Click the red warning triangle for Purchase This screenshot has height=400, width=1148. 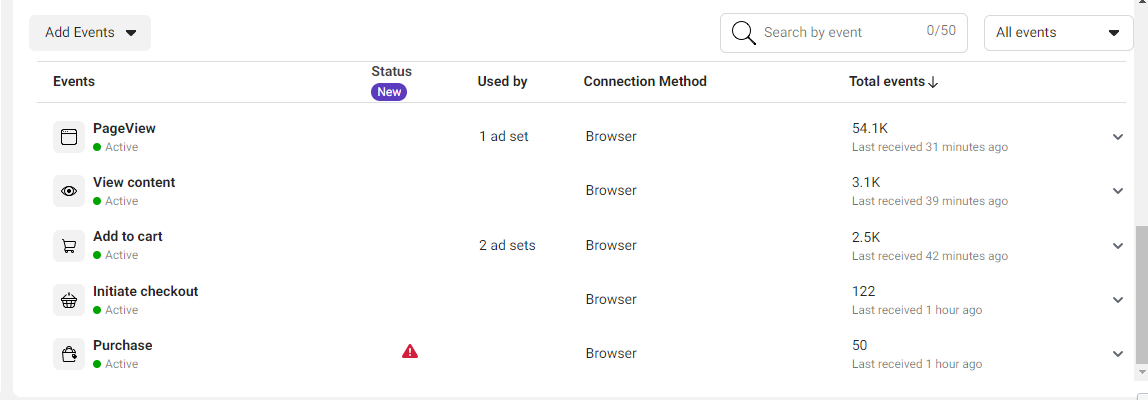tap(410, 352)
